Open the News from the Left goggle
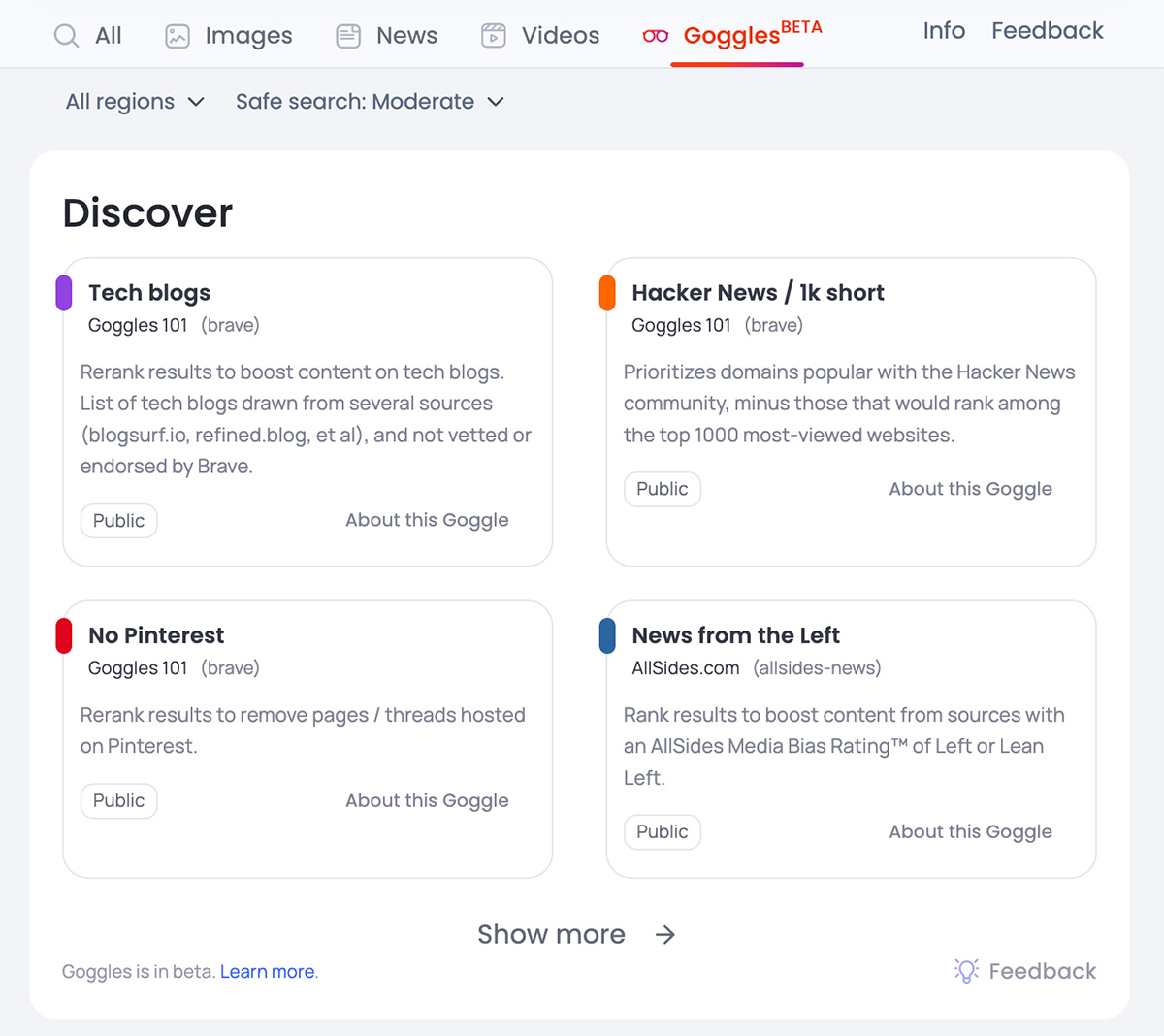This screenshot has height=1036, width=1164. 735,635
